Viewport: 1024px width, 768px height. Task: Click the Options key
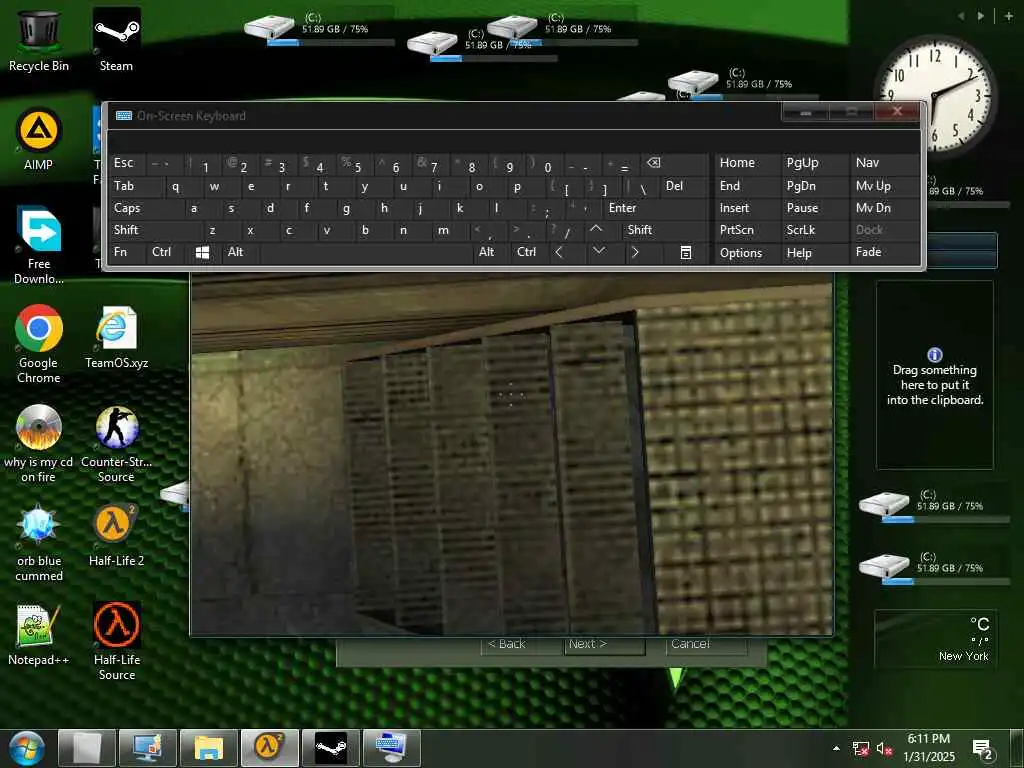(747, 252)
